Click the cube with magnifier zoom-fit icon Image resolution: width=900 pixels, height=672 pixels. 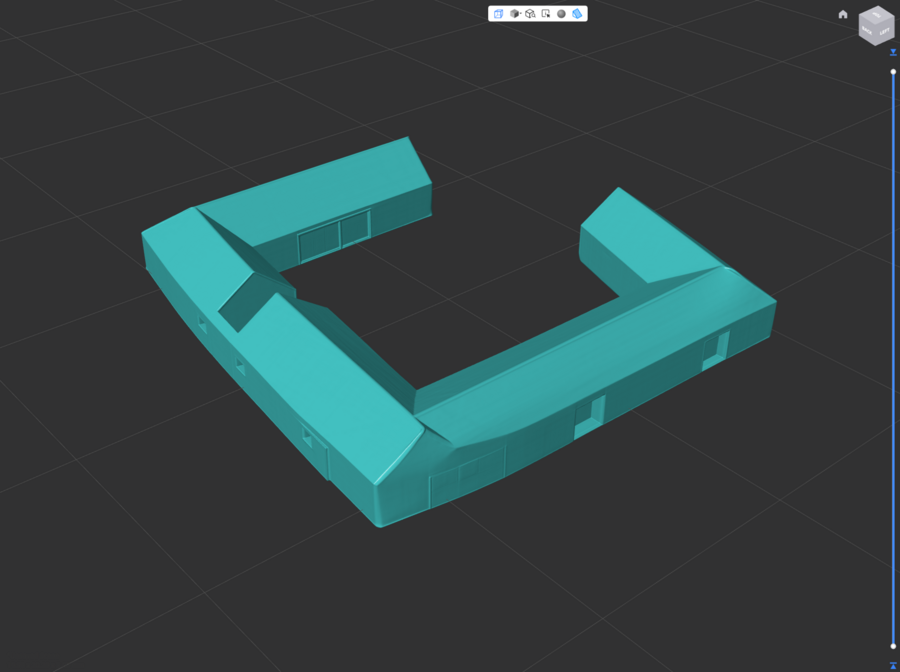(530, 14)
